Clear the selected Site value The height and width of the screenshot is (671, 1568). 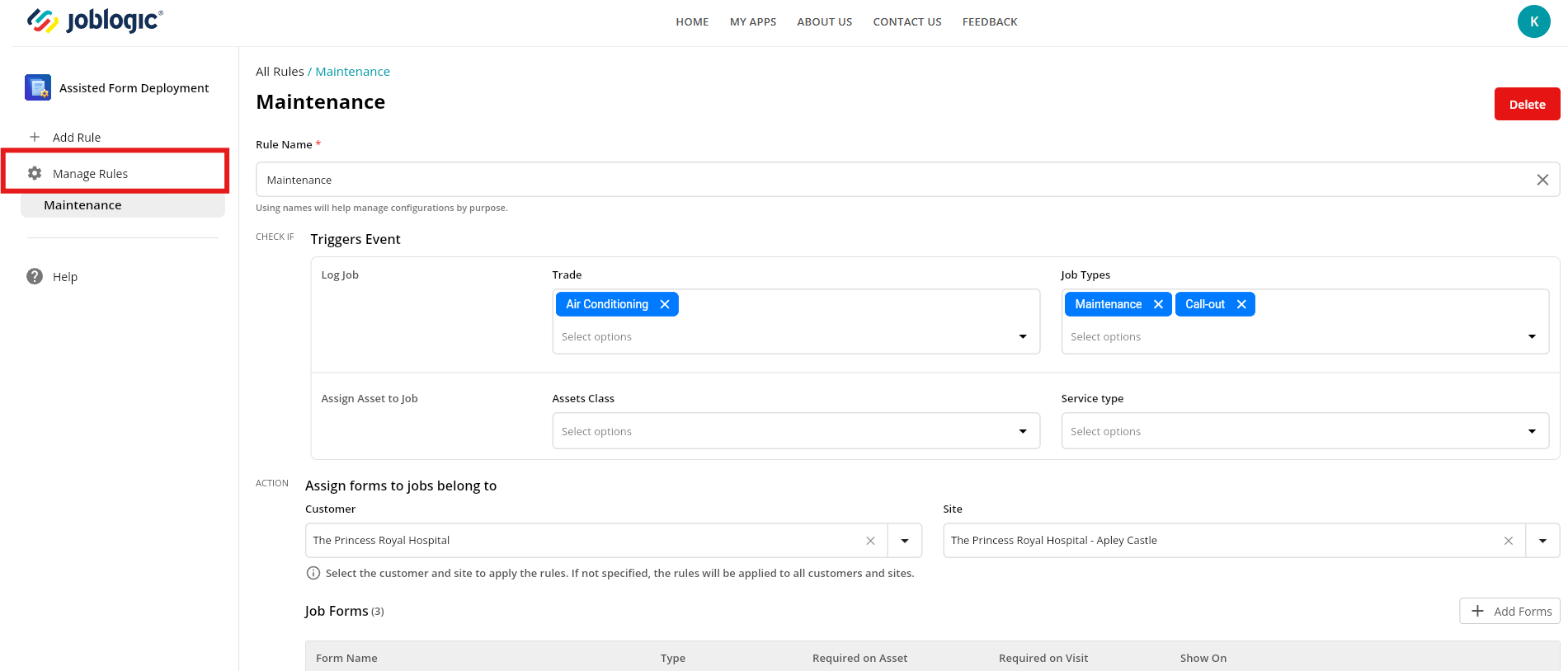pos(1509,541)
